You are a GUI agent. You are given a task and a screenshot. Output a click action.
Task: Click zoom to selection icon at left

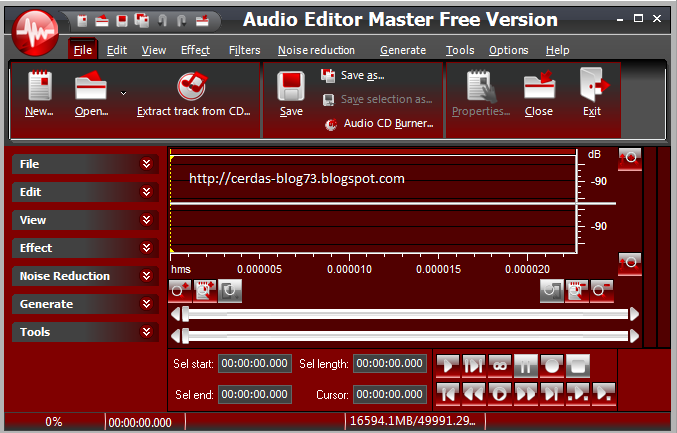(205, 291)
